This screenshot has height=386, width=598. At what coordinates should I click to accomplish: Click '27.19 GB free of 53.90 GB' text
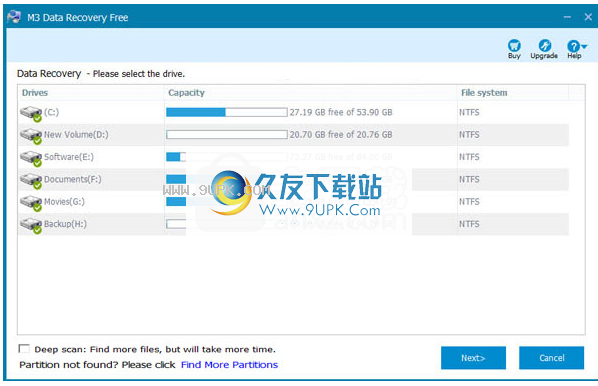[341, 112]
